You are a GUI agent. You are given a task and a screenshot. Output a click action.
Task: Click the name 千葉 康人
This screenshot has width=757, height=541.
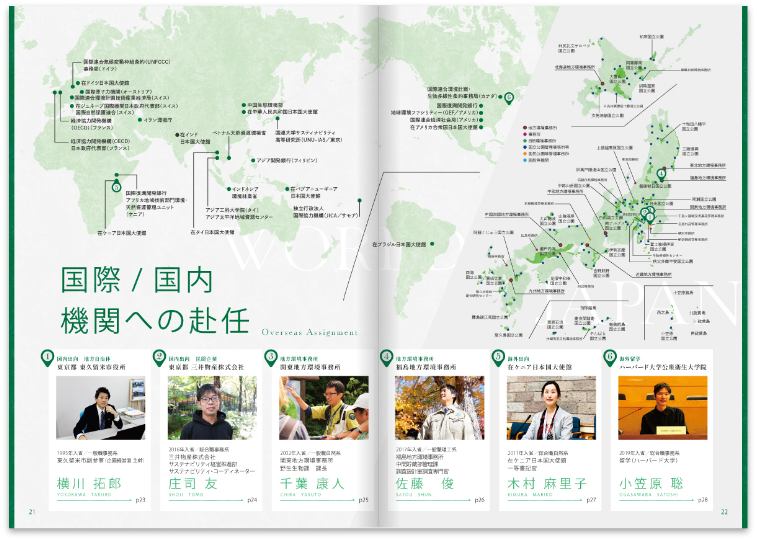coord(312,483)
